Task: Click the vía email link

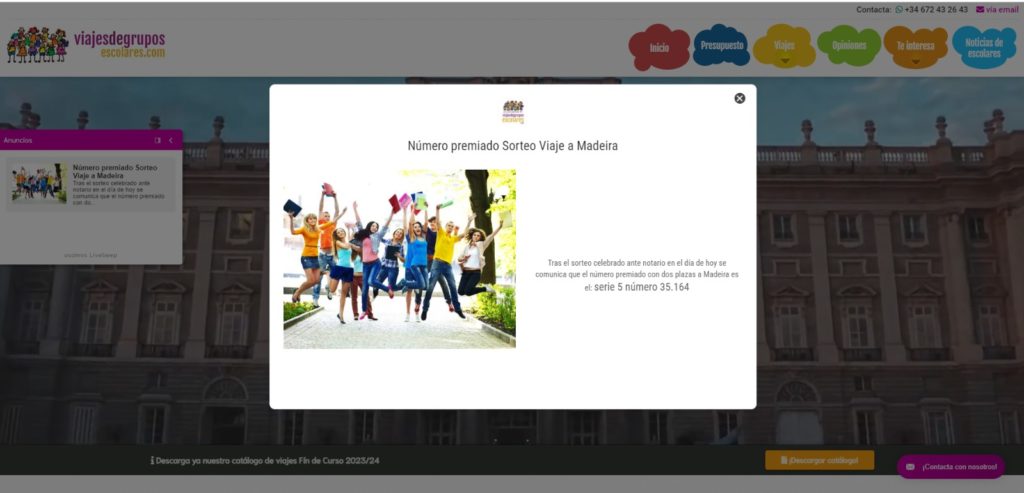Action: tap(1002, 10)
